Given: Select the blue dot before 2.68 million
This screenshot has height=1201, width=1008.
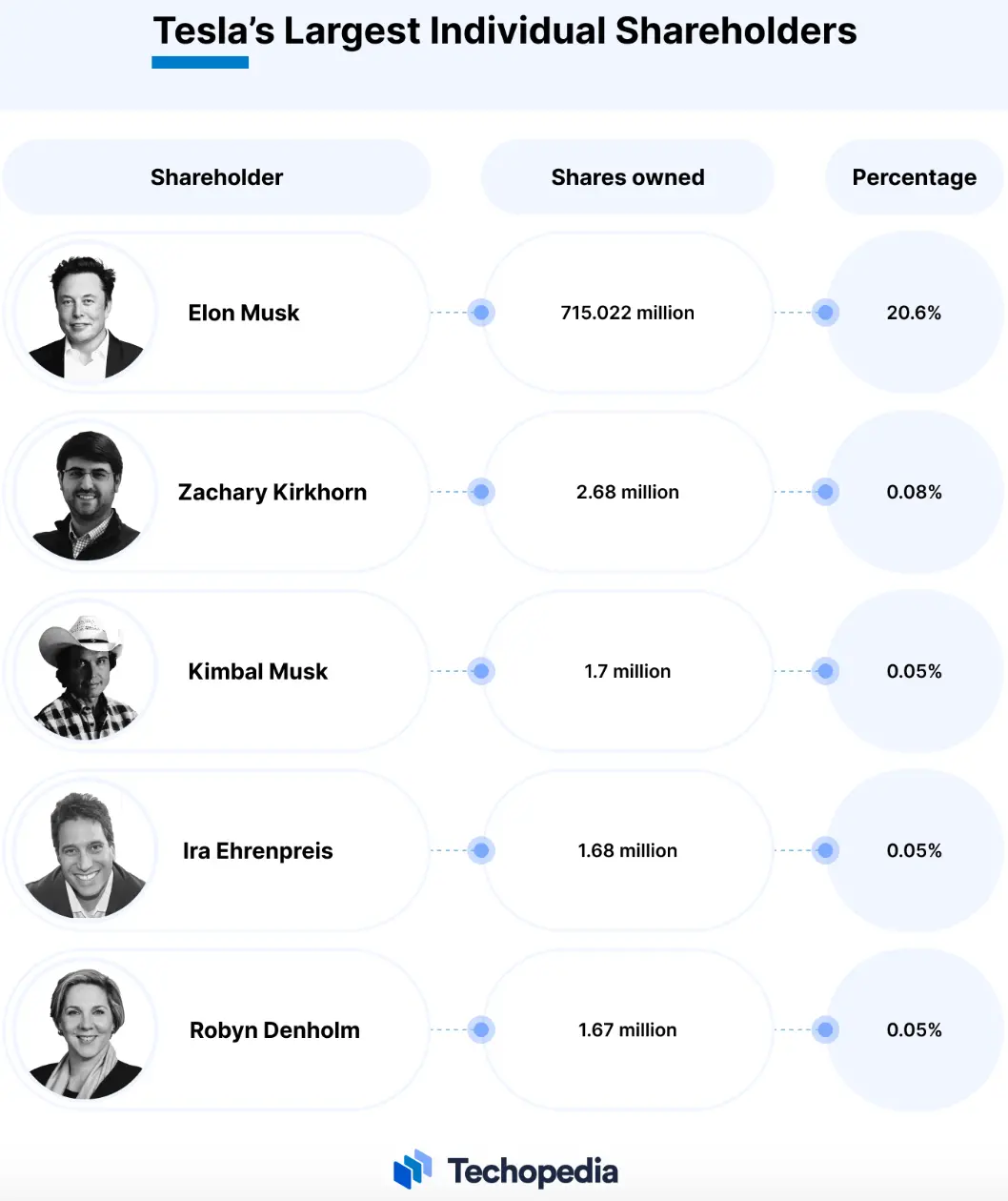Looking at the screenshot, I should [x=481, y=492].
